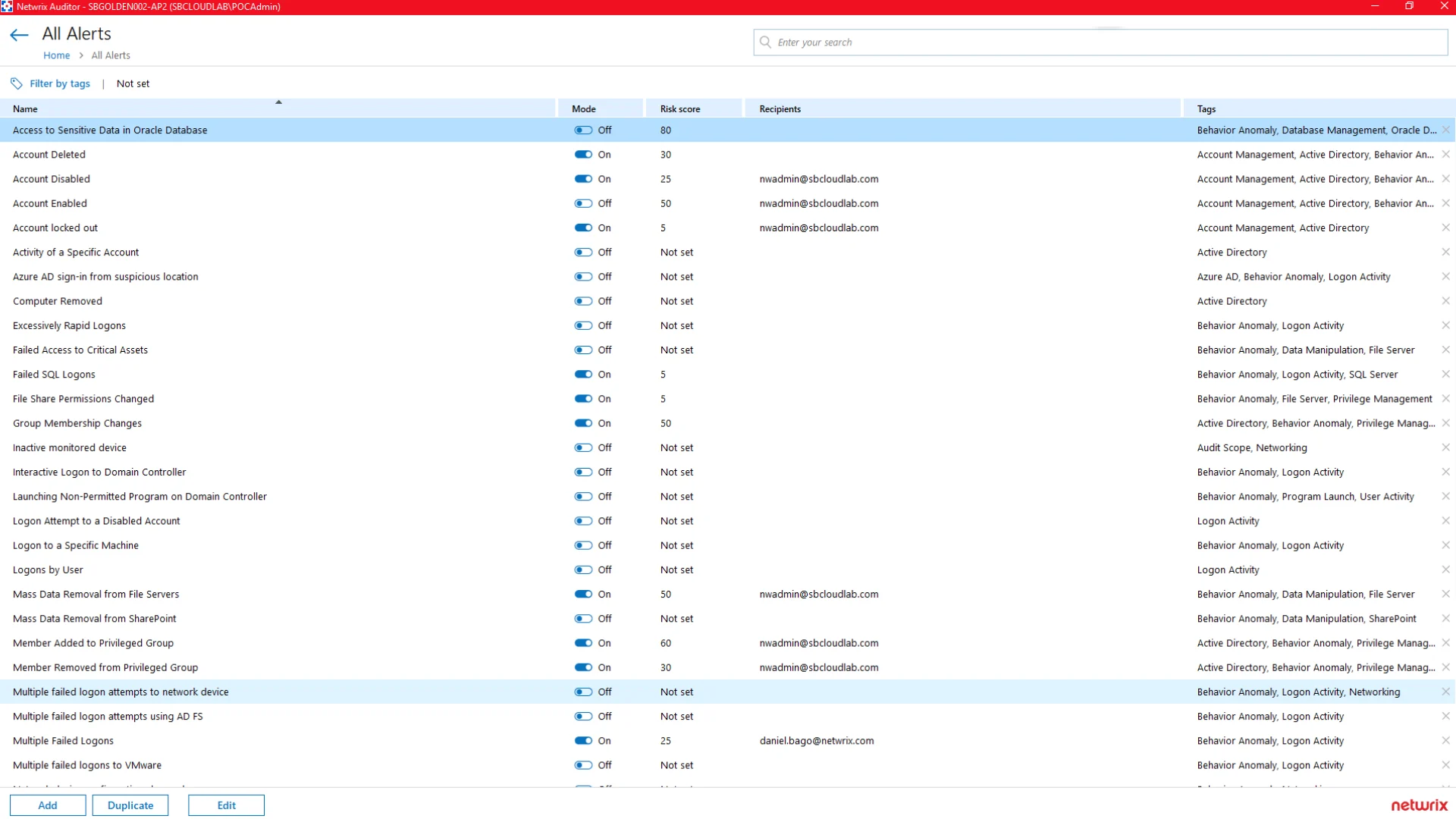Open Home in the breadcrumb
Viewport: 1456px width, 819px height.
tap(56, 55)
